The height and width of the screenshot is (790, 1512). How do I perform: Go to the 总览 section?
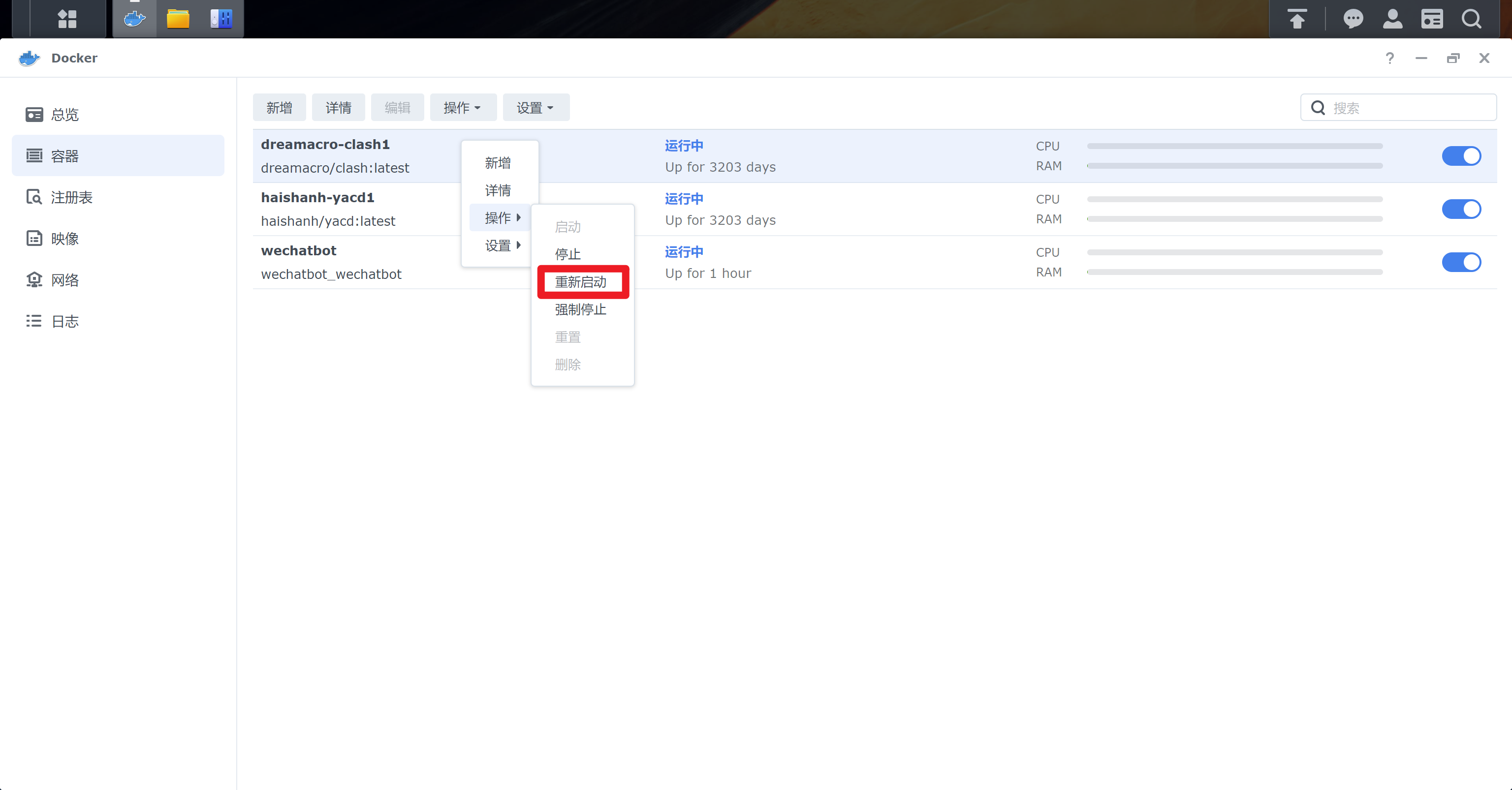coord(118,114)
